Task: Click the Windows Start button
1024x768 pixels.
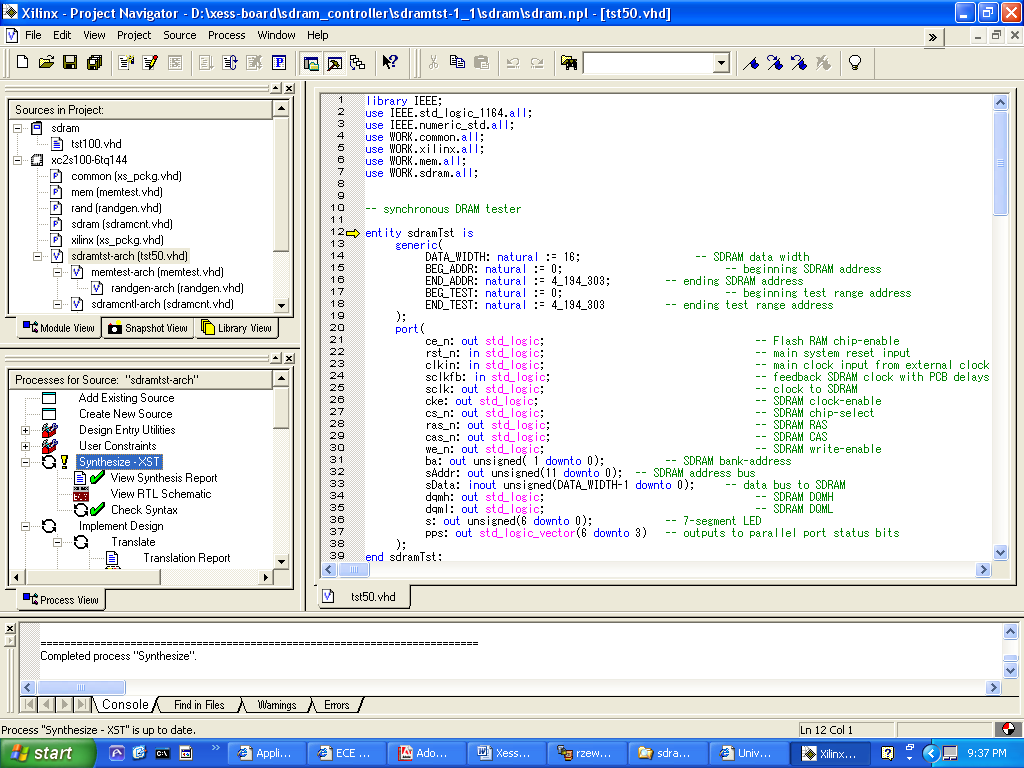Action: coord(40,753)
